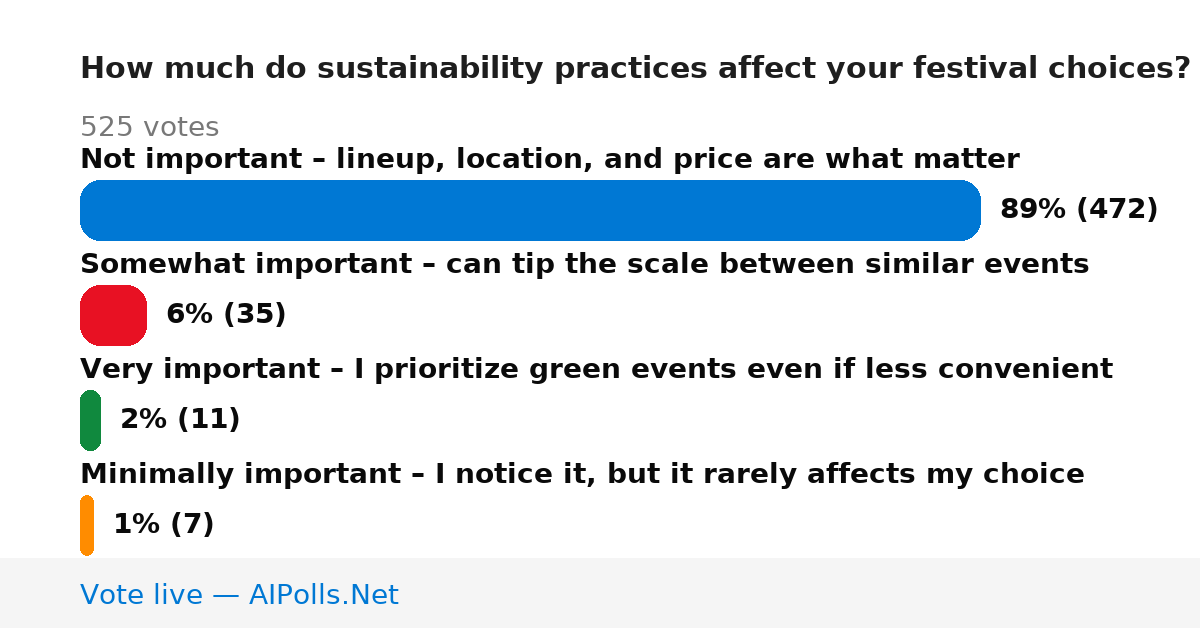Select the 'Minimally important' poll option label
Screen dimensions: 1200x628
(x=582, y=474)
